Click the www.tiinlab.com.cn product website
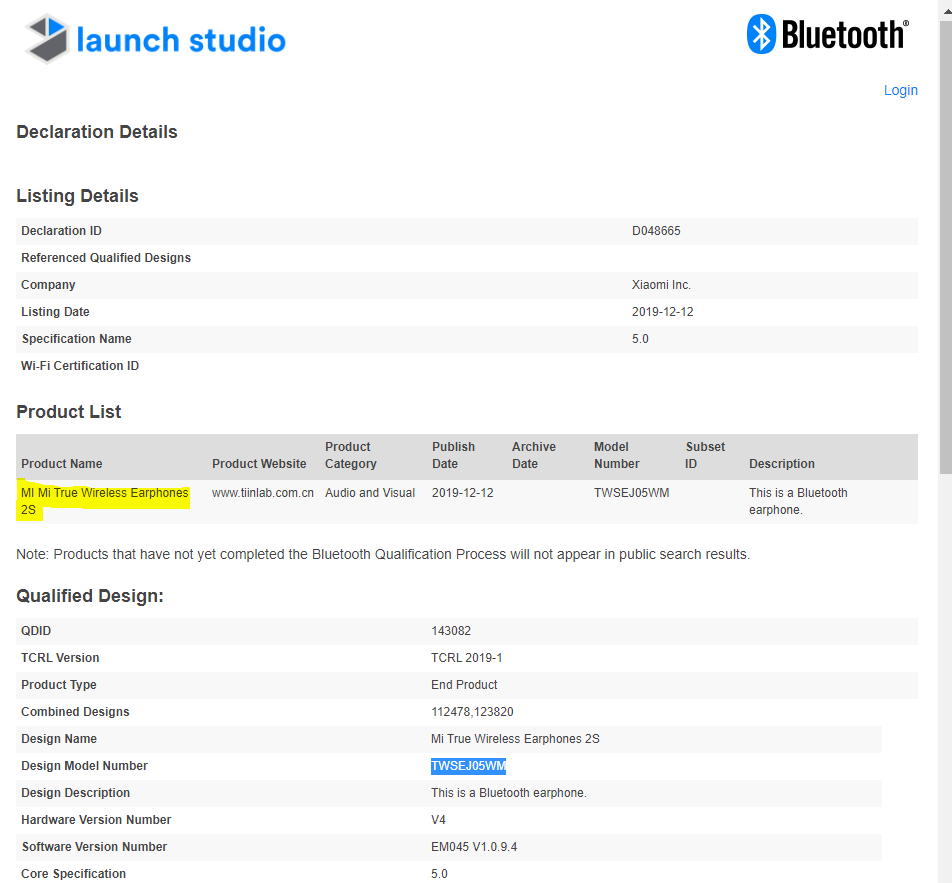 263,493
